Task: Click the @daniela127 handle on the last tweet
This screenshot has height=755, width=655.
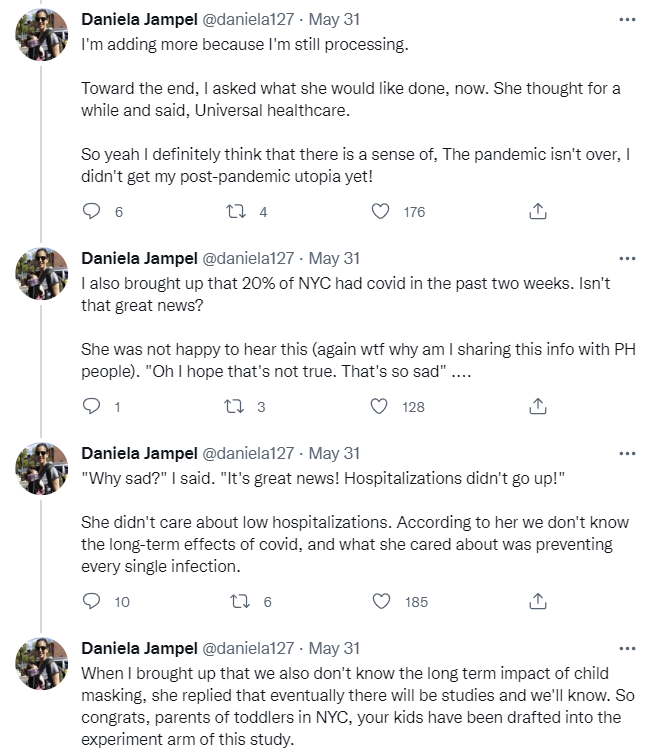Action: coord(249,648)
